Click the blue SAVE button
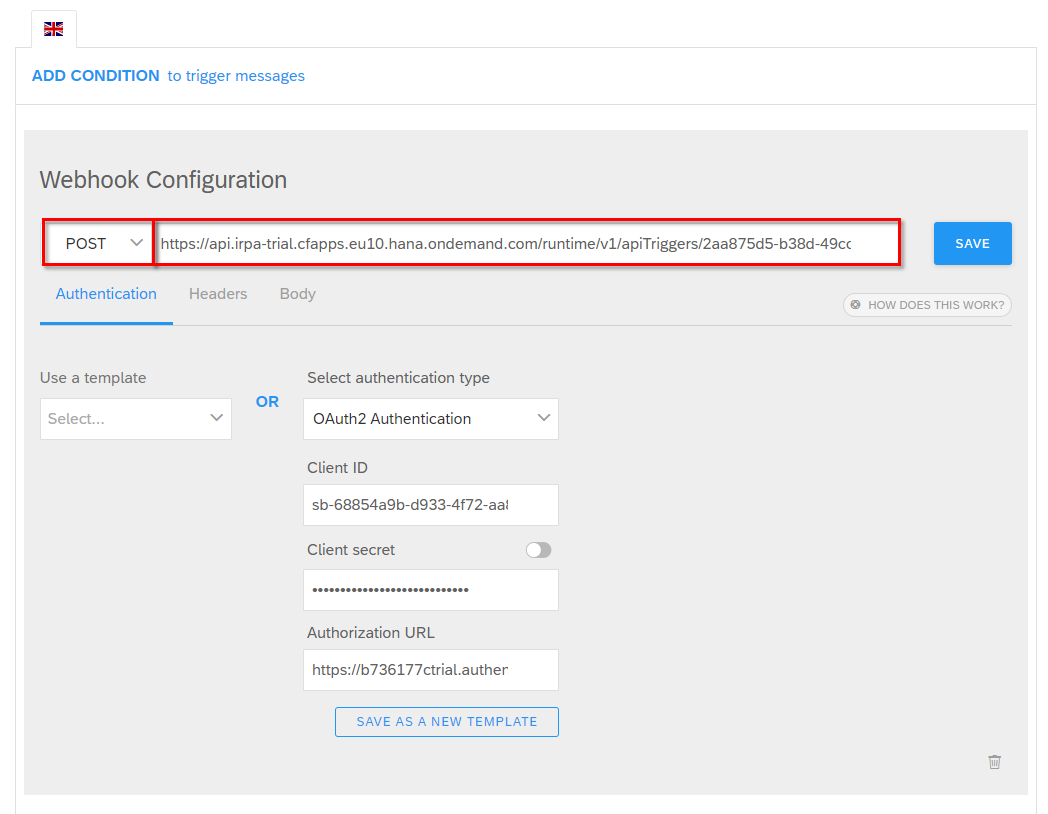This screenshot has height=814, width=1048. click(x=972, y=243)
